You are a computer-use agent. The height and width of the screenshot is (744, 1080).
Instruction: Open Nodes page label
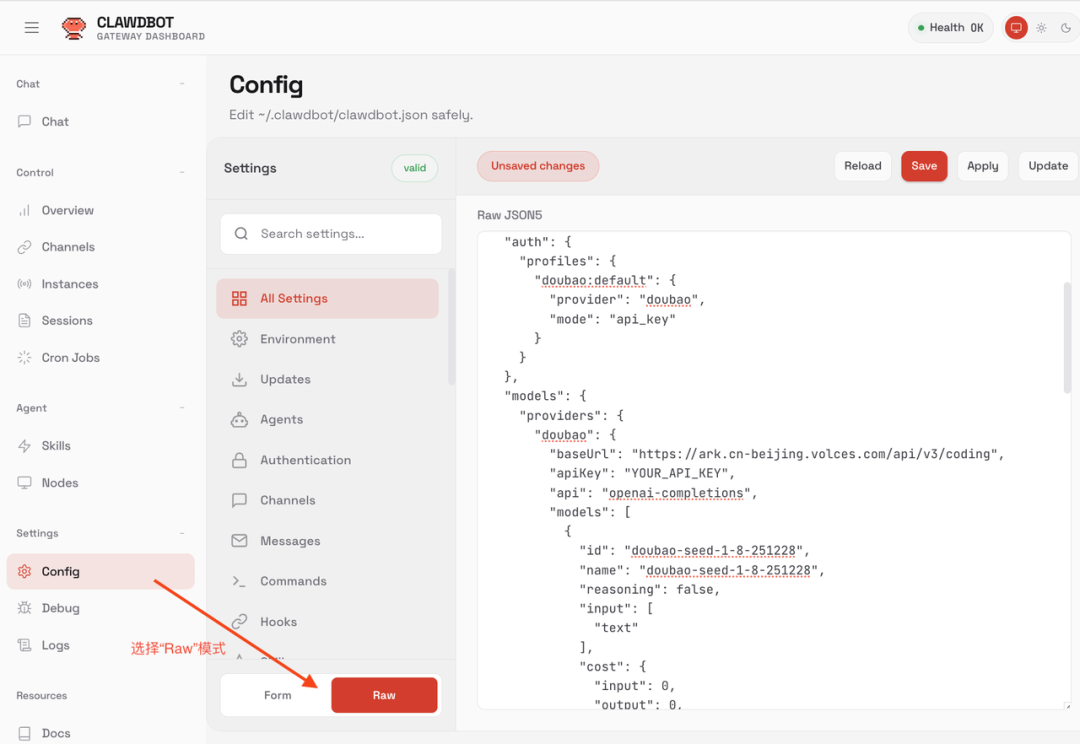click(60, 483)
